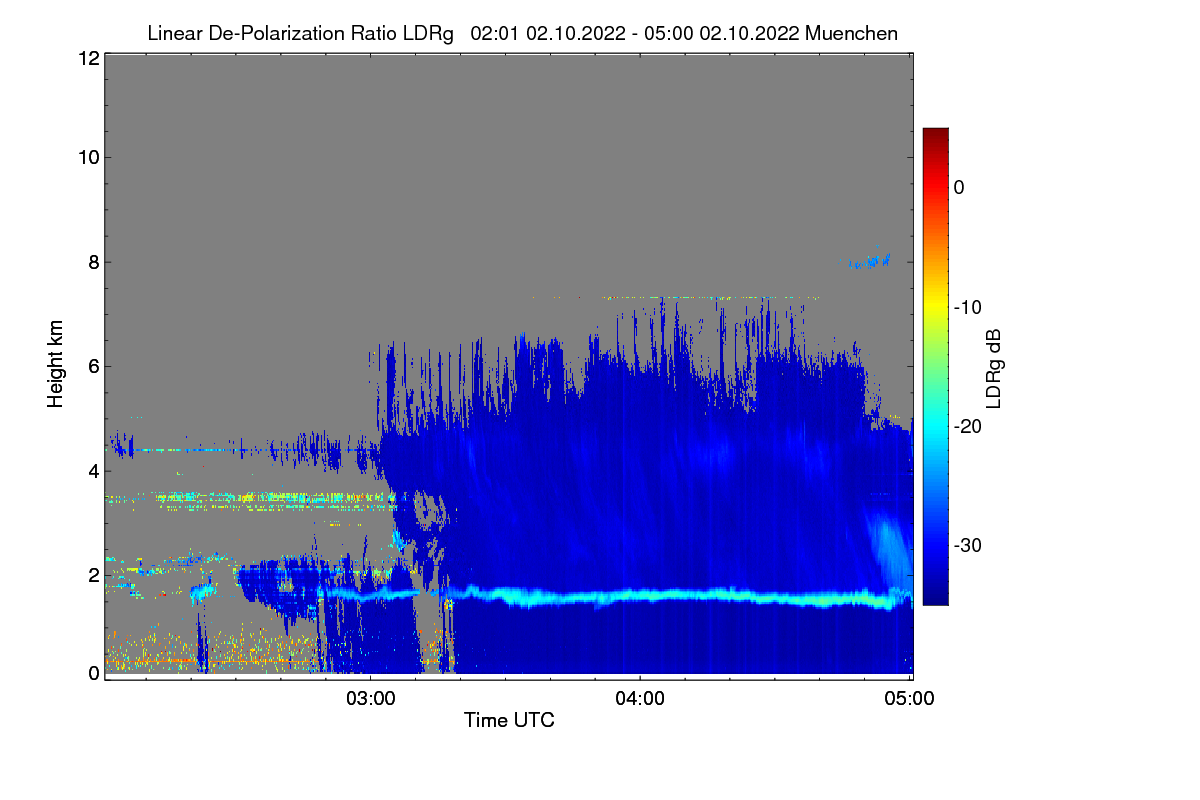Click the 'Time UTC' x-axis label

tap(509, 720)
